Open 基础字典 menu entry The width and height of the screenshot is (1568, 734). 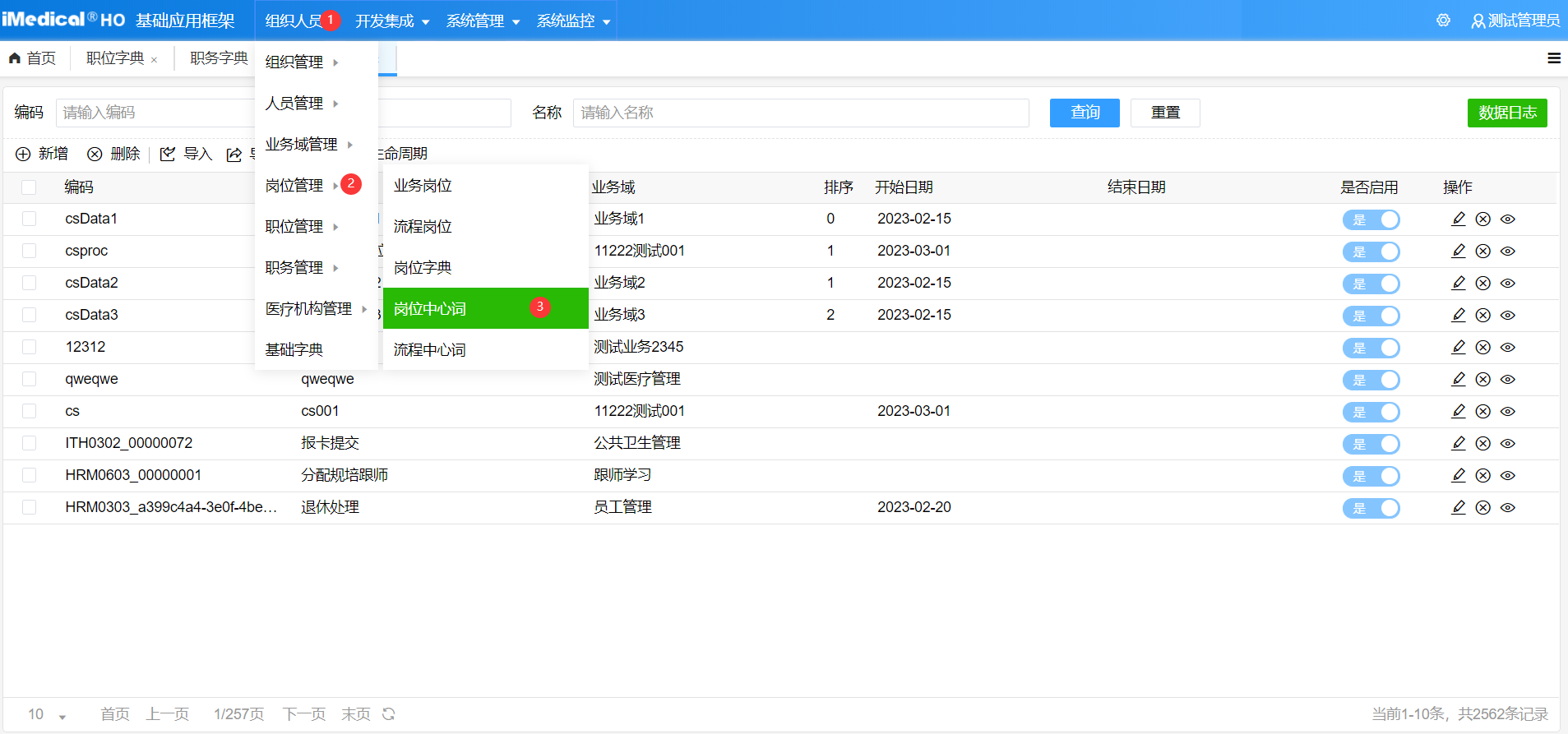coord(316,350)
